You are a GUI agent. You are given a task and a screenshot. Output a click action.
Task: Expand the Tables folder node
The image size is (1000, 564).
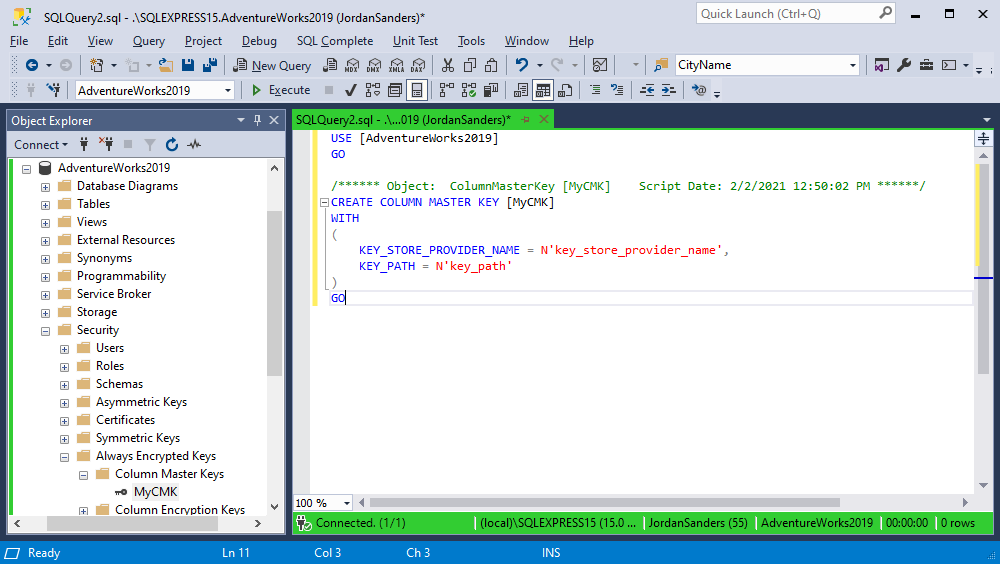click(x=45, y=204)
